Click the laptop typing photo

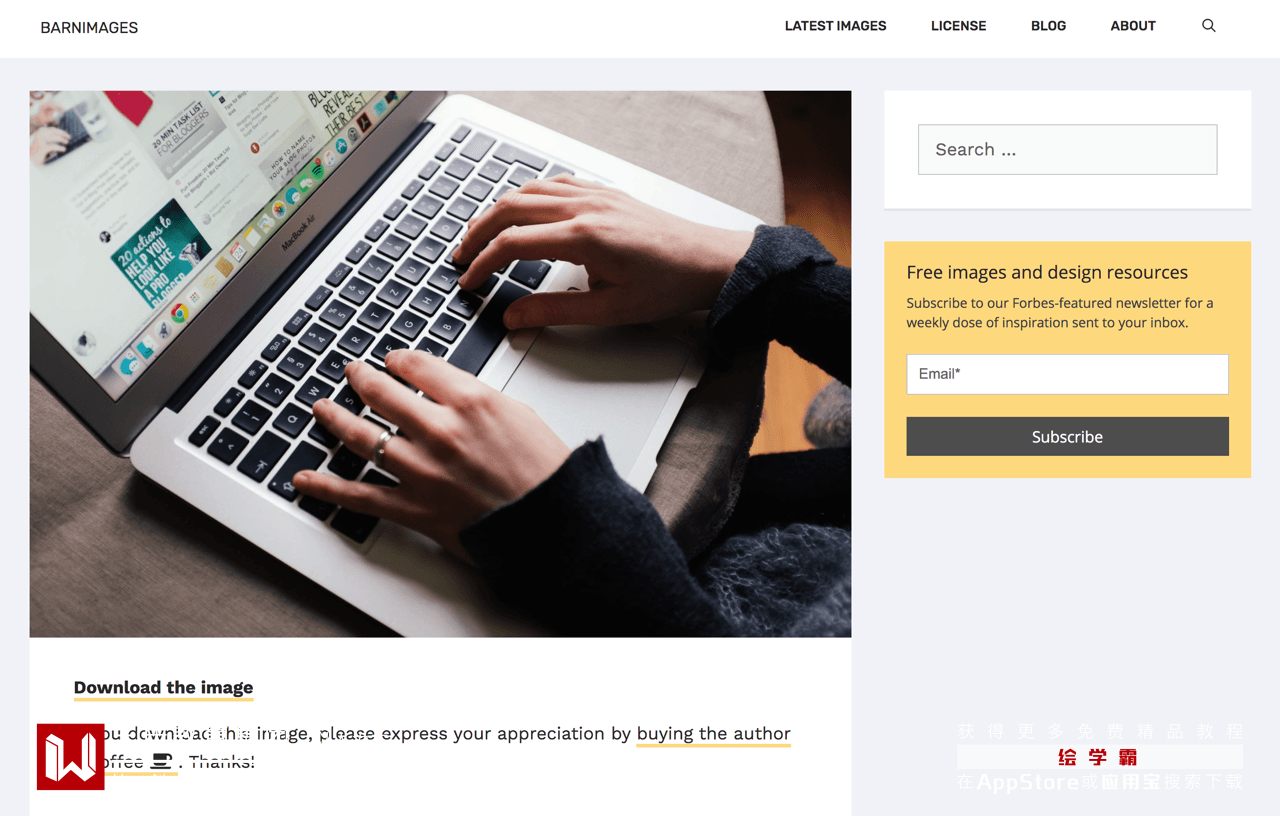(440, 364)
